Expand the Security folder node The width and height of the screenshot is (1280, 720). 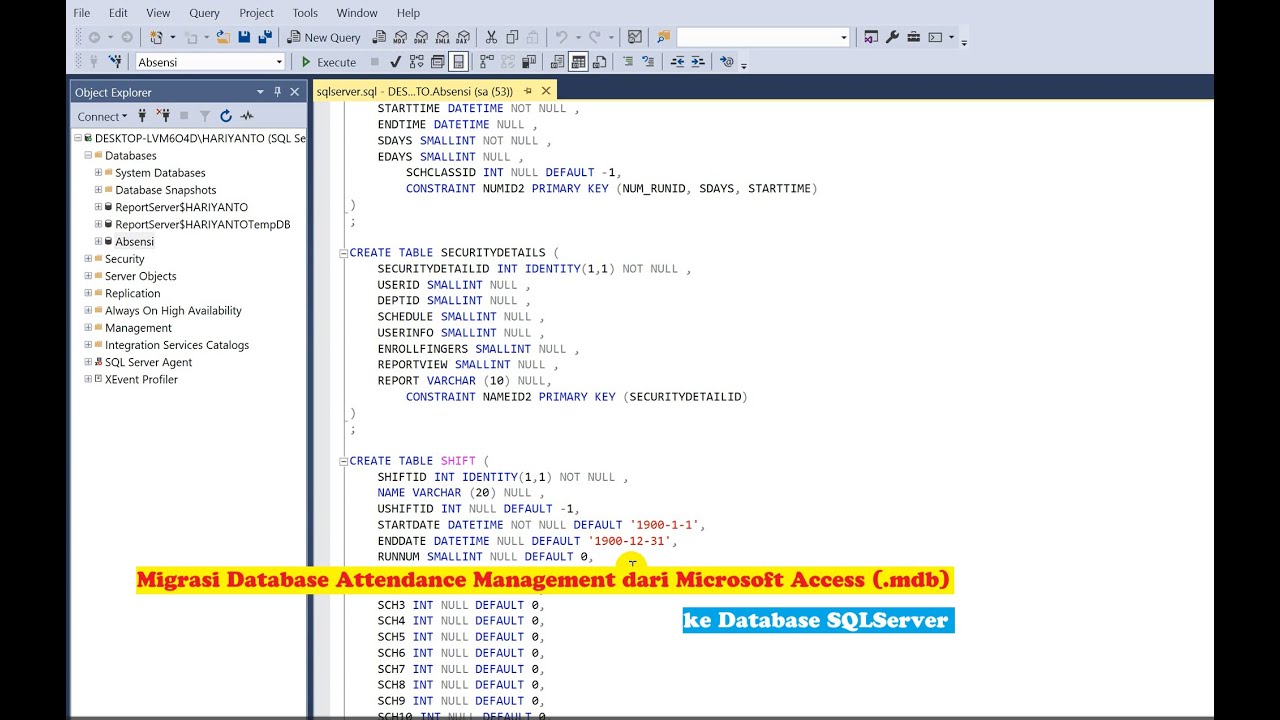[x=88, y=259]
